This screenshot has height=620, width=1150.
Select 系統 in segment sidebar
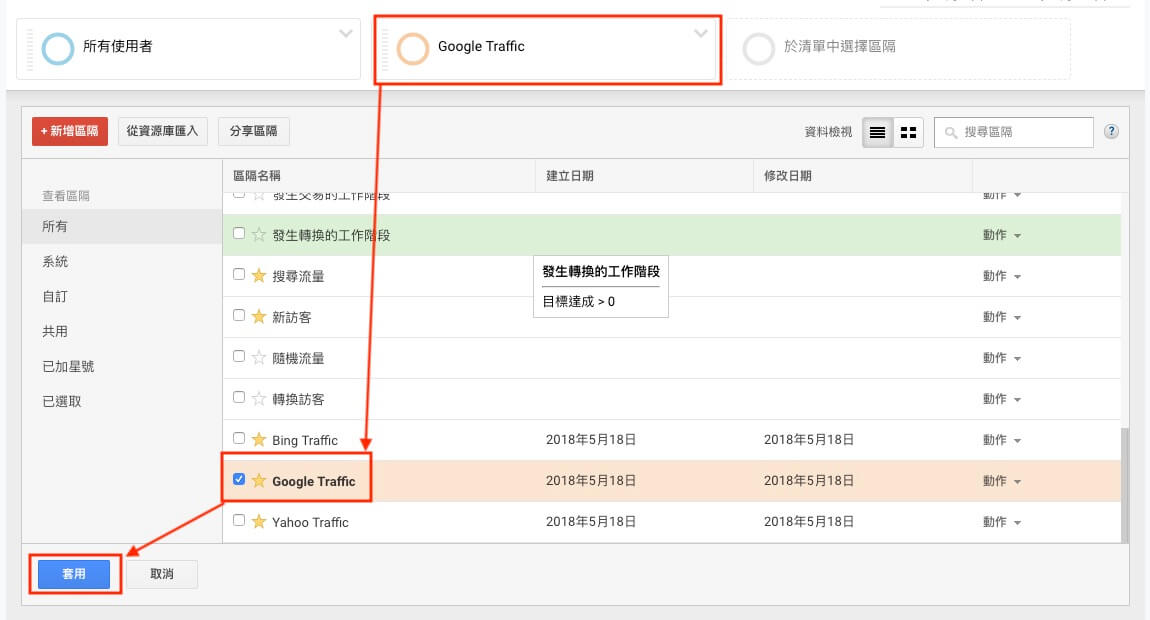(122, 261)
